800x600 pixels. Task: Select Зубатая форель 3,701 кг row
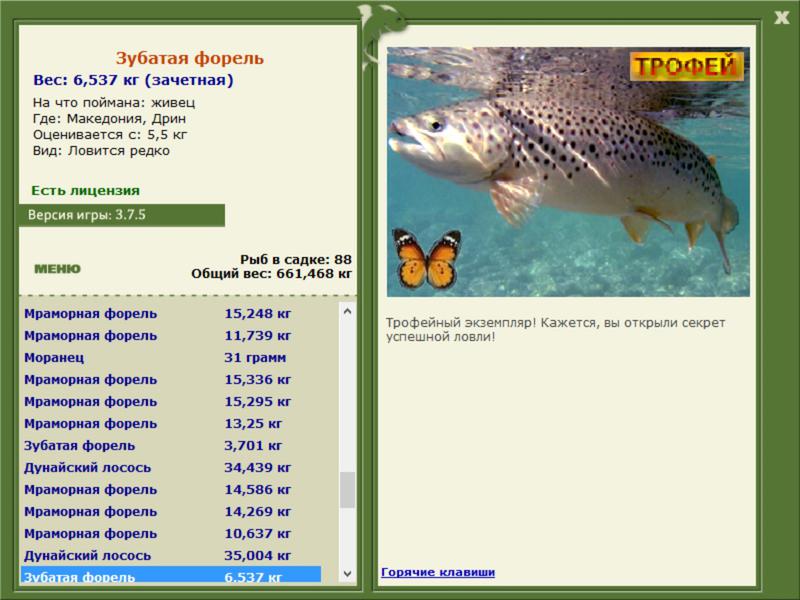[x=171, y=445]
